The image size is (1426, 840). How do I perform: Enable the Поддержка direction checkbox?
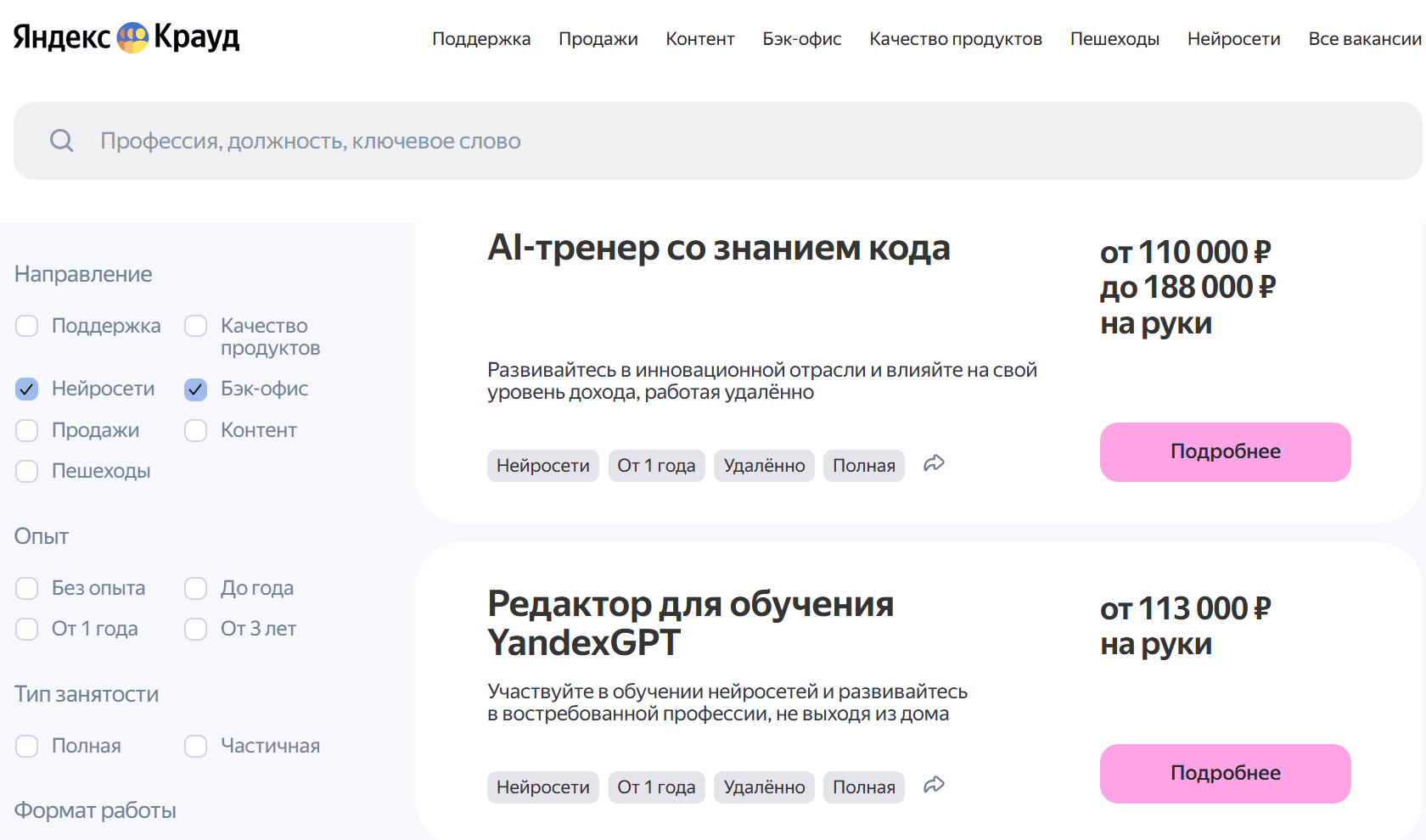[x=27, y=326]
